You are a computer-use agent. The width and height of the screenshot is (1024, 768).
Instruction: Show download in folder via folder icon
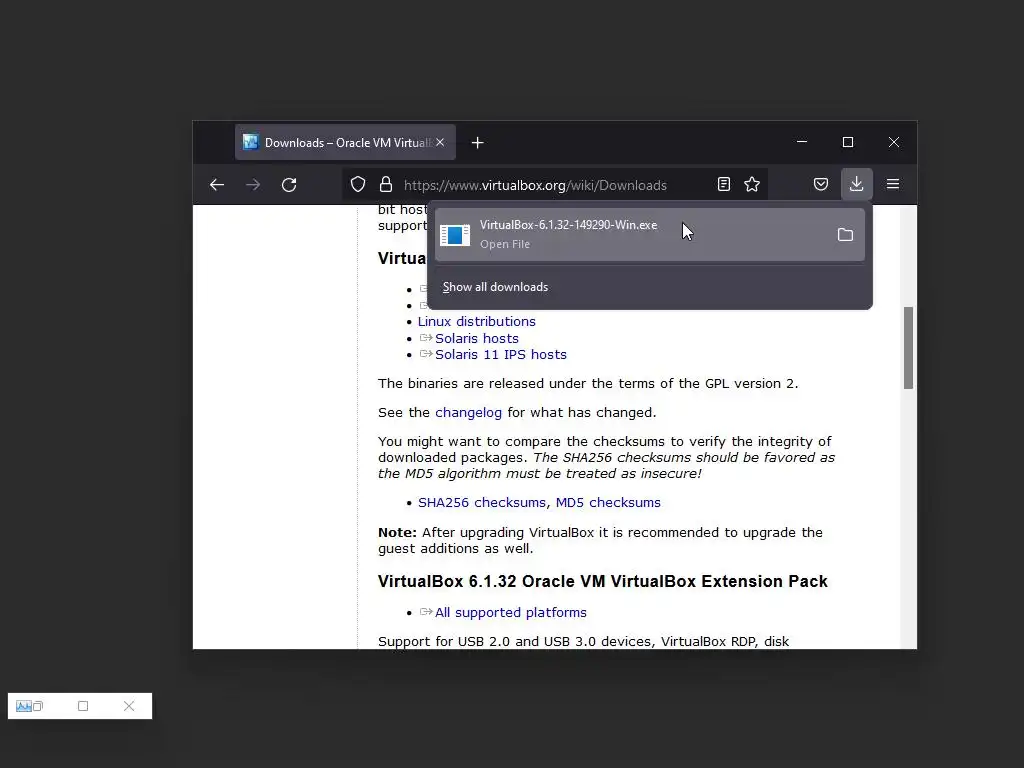(x=845, y=234)
